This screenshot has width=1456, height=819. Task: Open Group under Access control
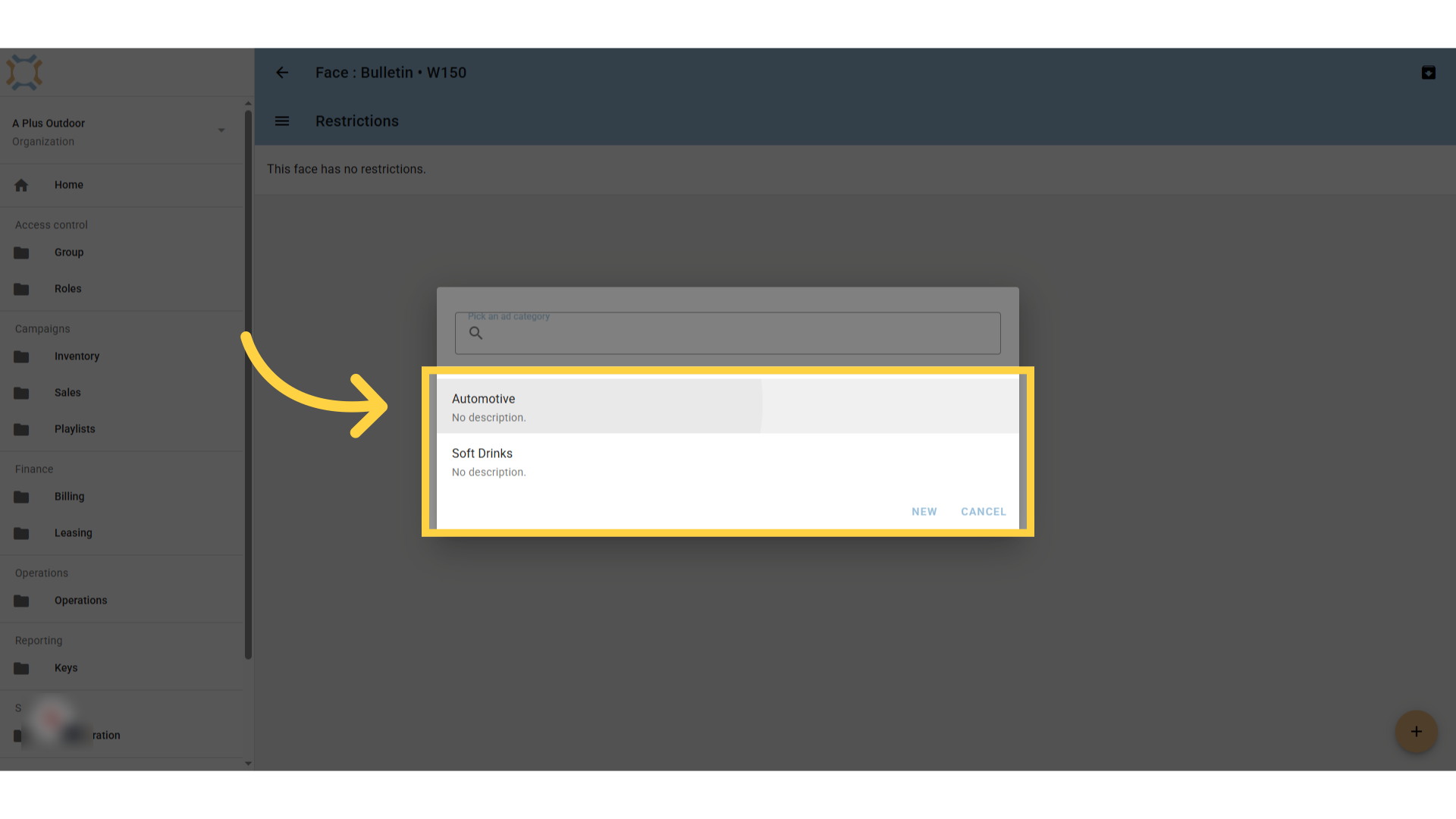[121, 253]
